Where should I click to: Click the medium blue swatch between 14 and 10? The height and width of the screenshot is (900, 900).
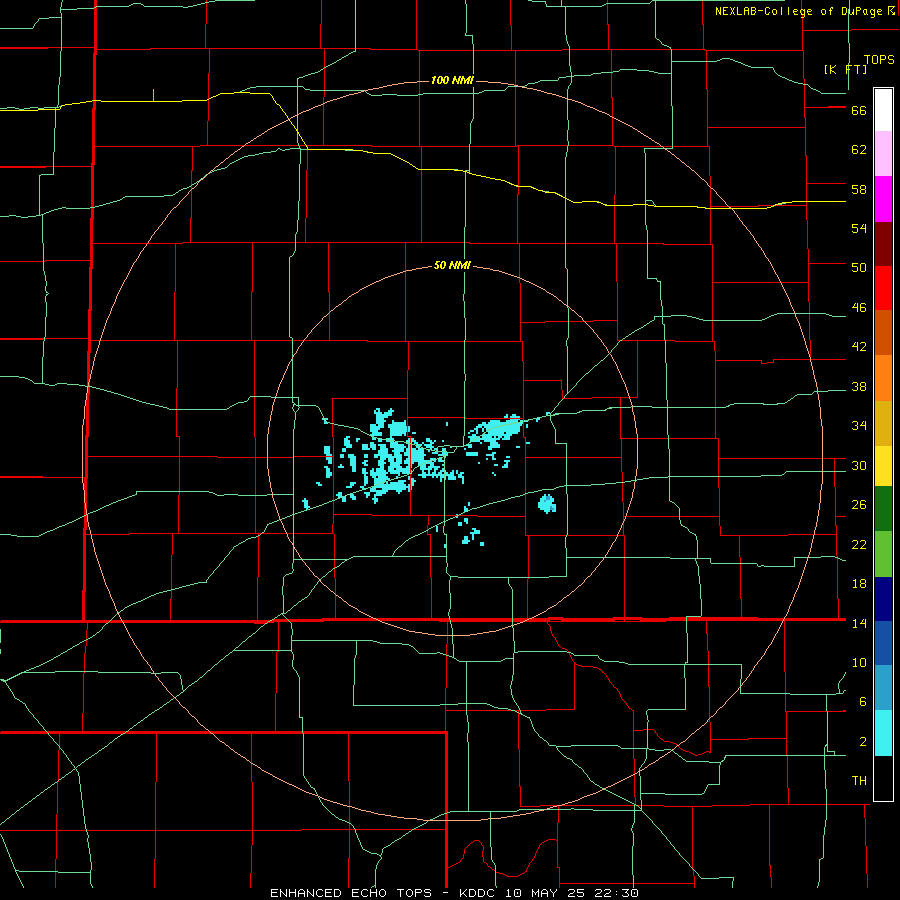[x=883, y=643]
